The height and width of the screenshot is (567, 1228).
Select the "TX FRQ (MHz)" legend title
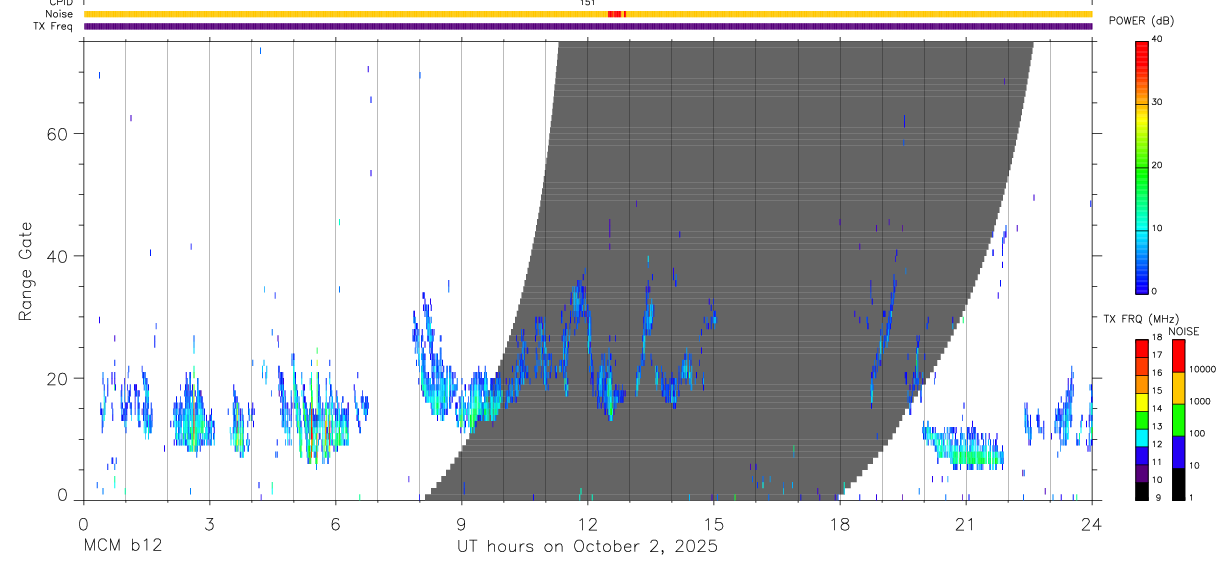coord(1139,319)
